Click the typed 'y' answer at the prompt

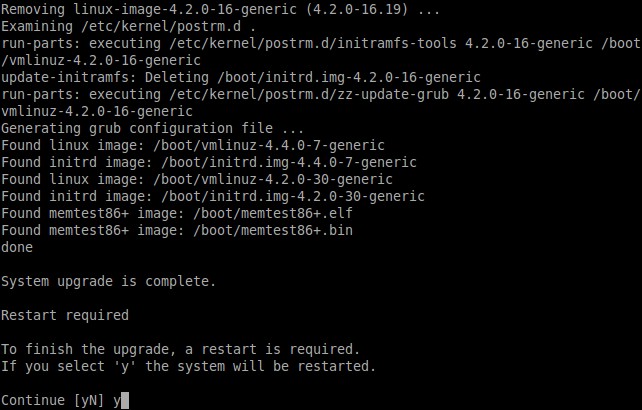116,401
